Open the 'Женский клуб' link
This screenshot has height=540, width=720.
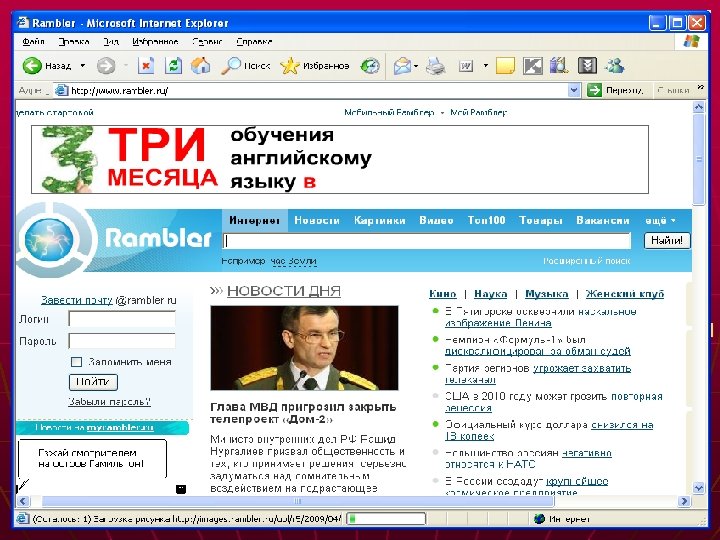(x=625, y=294)
